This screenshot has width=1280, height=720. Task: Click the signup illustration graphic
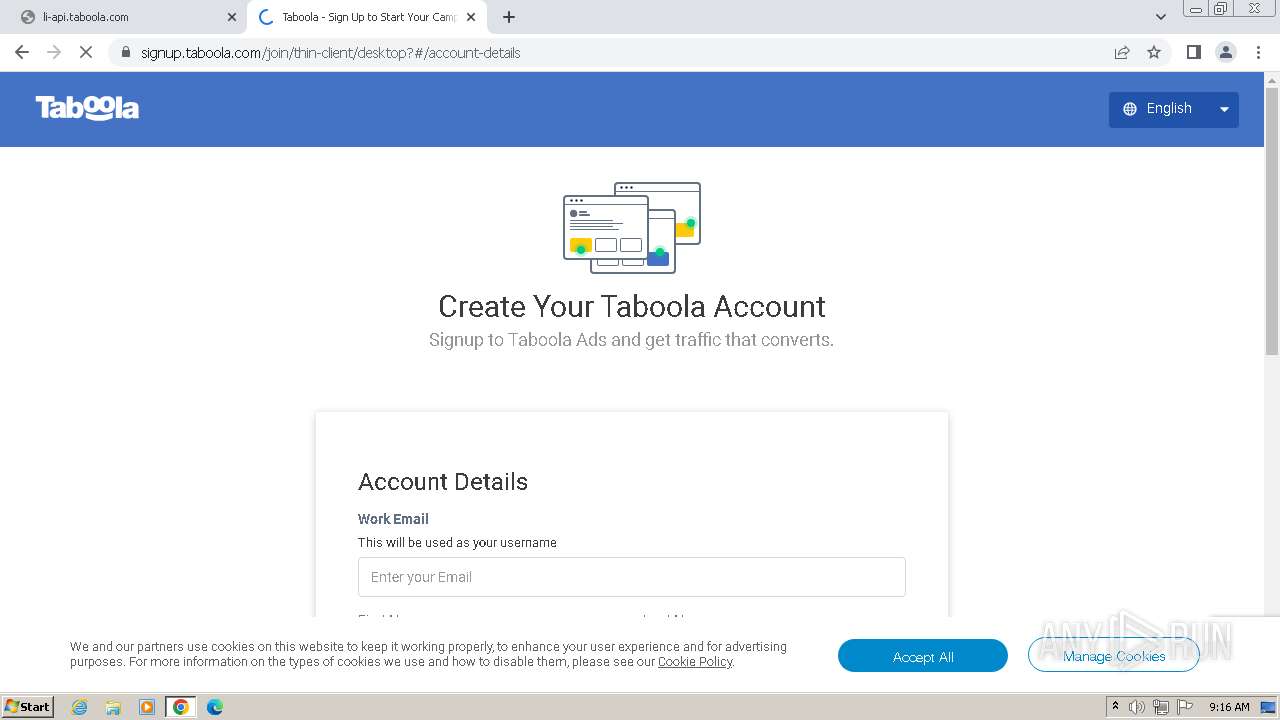point(632,228)
